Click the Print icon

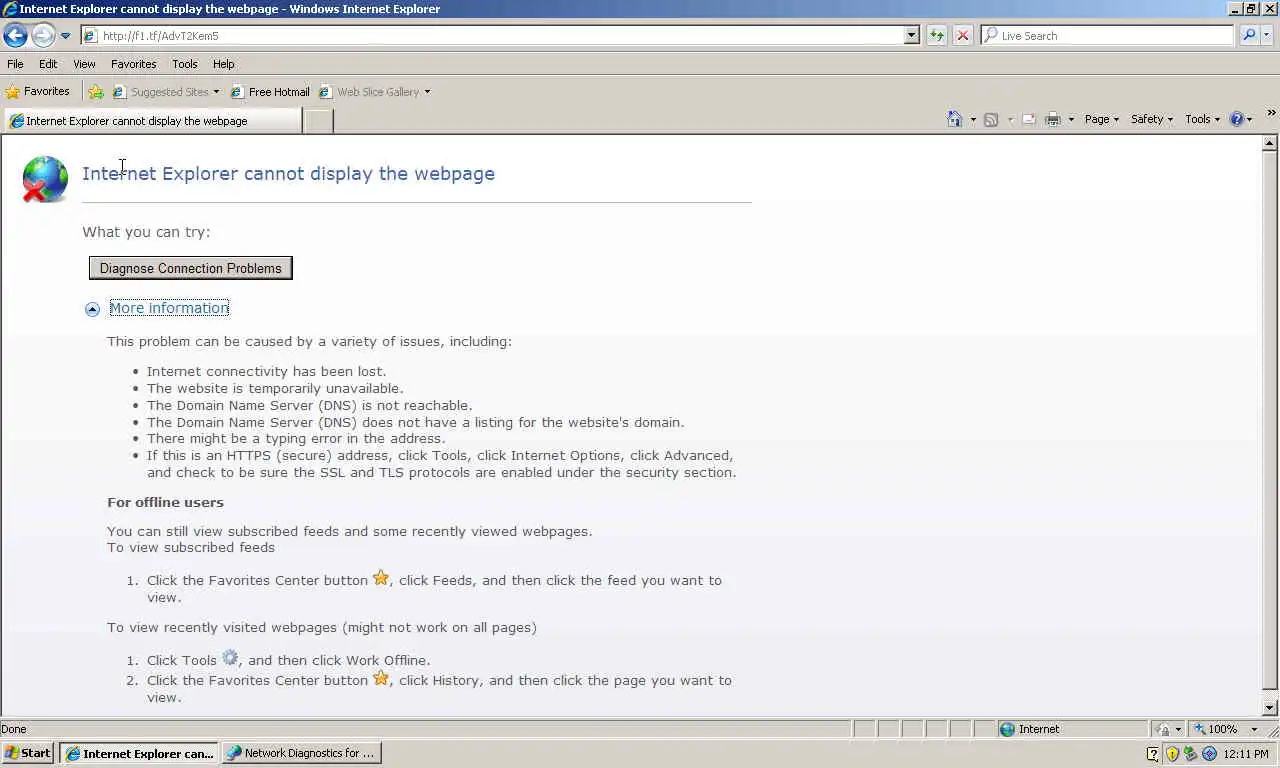pos(1052,119)
